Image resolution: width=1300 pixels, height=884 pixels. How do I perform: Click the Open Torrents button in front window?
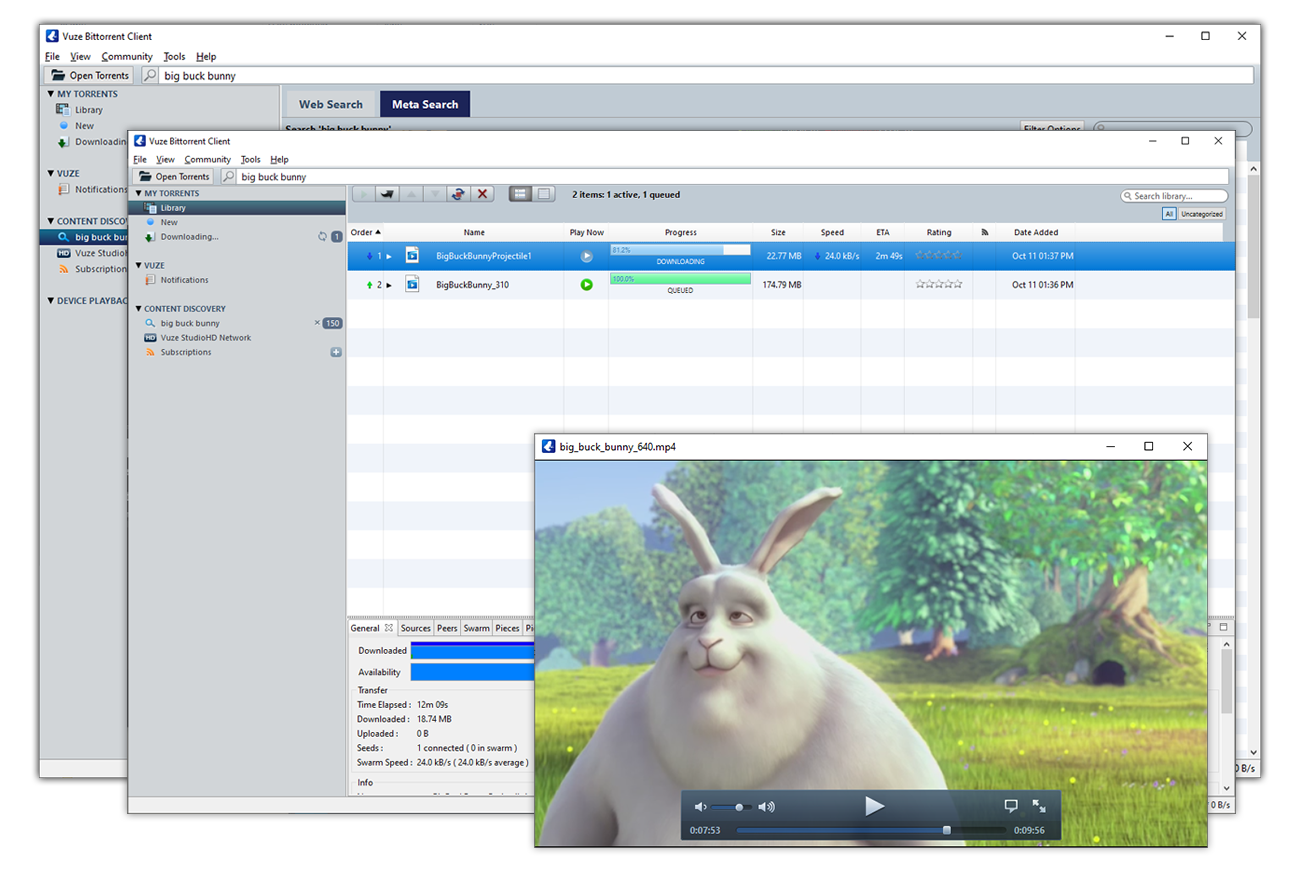click(x=174, y=177)
